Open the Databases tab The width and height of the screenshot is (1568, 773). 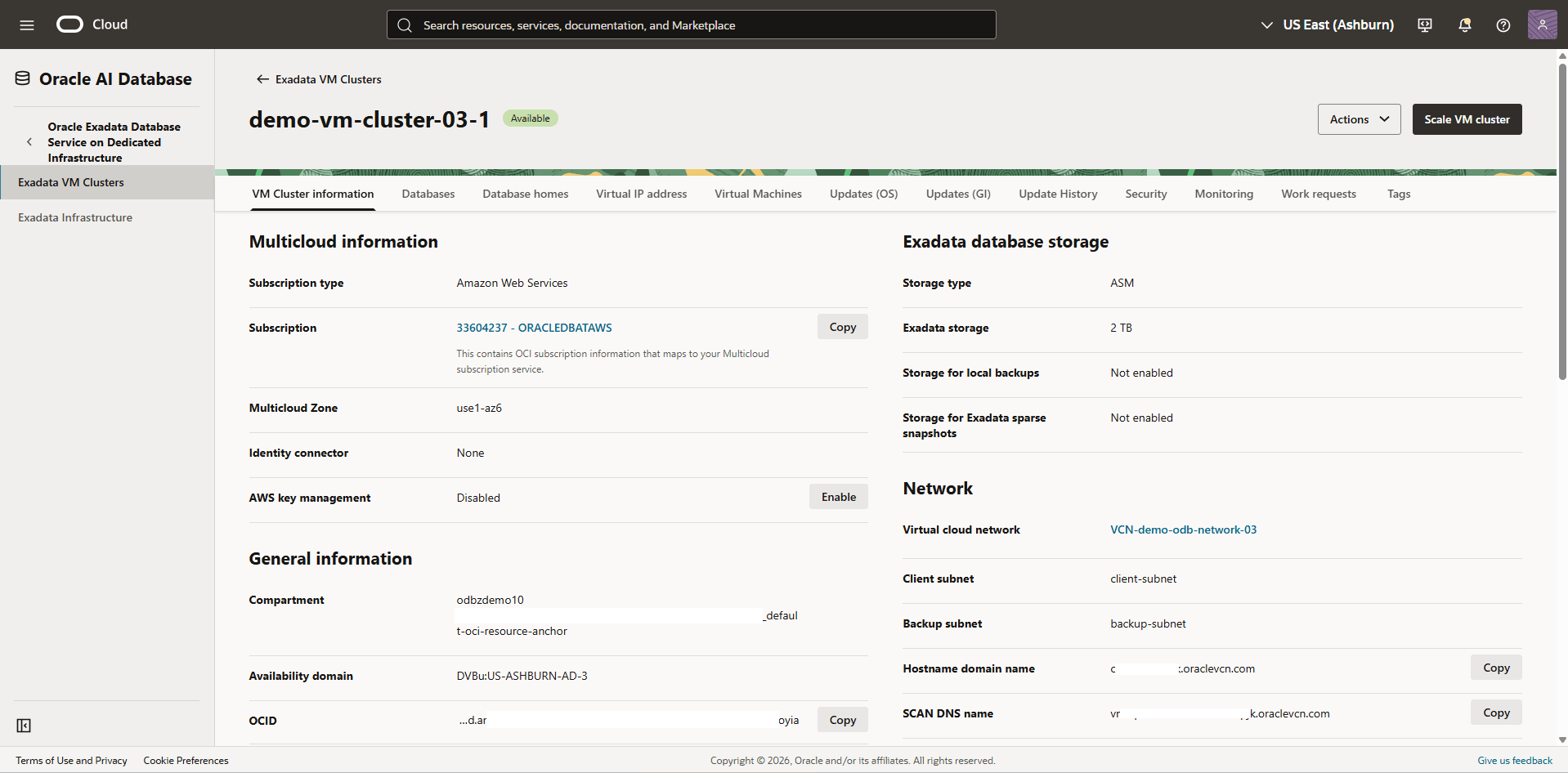(428, 194)
